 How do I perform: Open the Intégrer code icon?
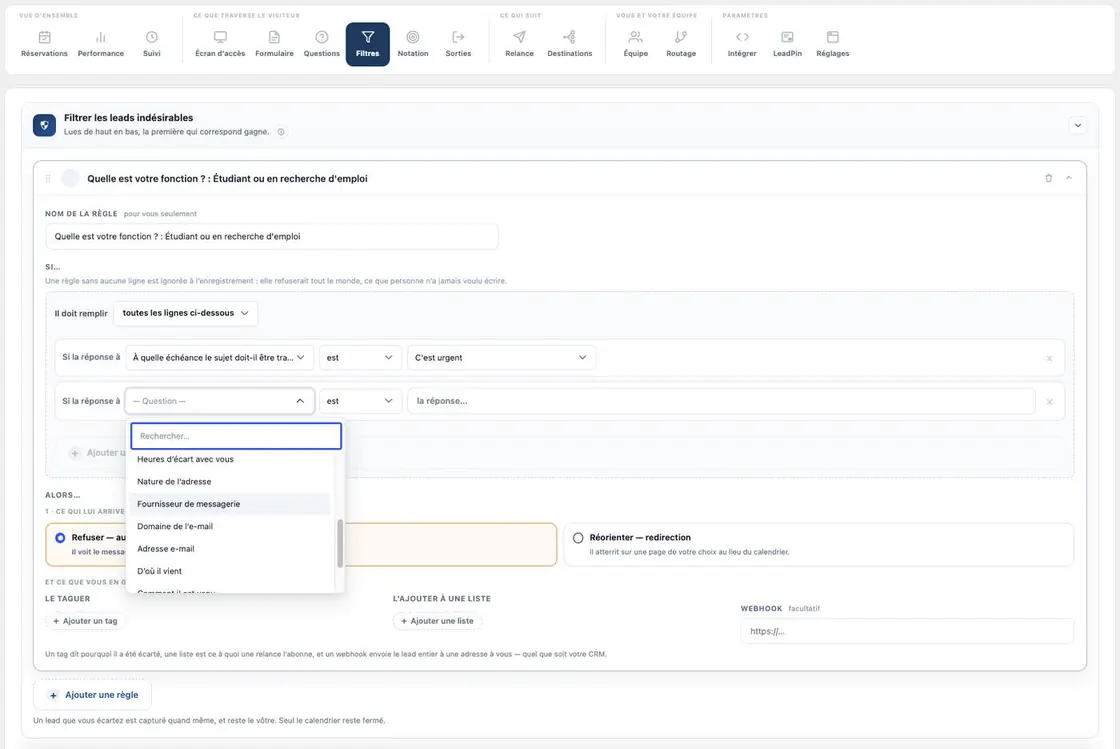pyautogui.click(x=742, y=37)
